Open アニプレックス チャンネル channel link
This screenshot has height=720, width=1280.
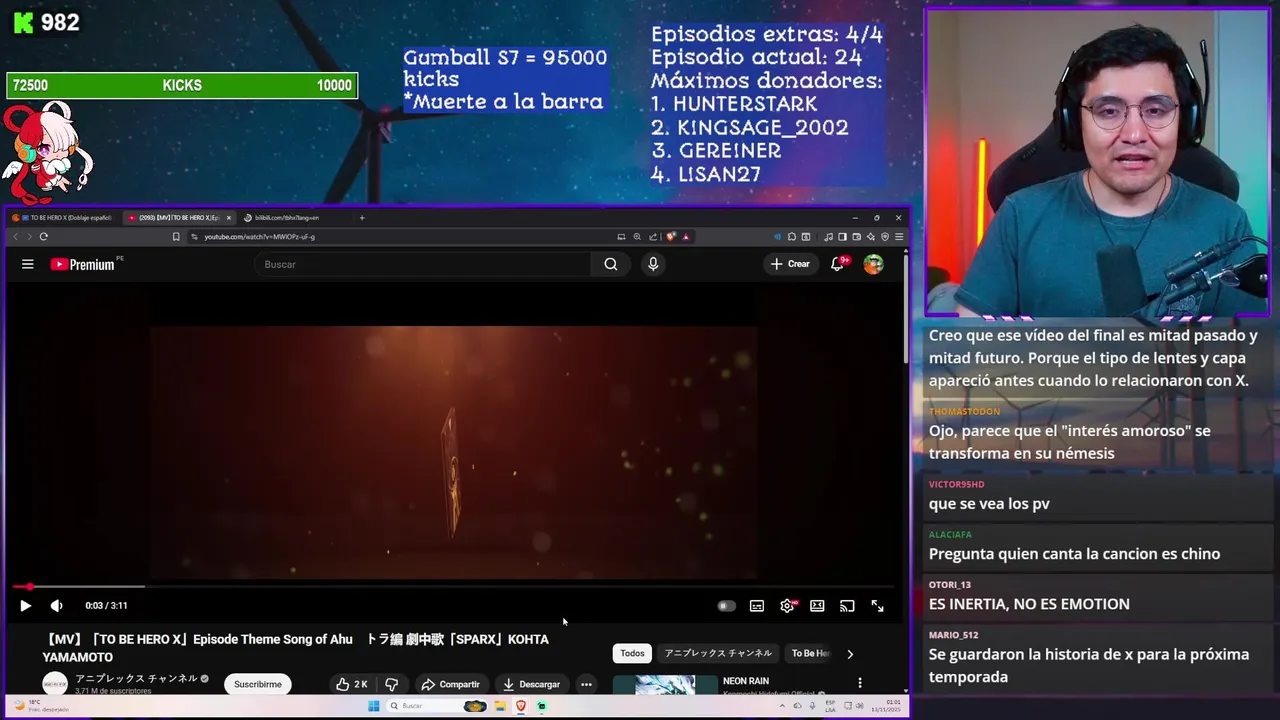[x=136, y=678]
